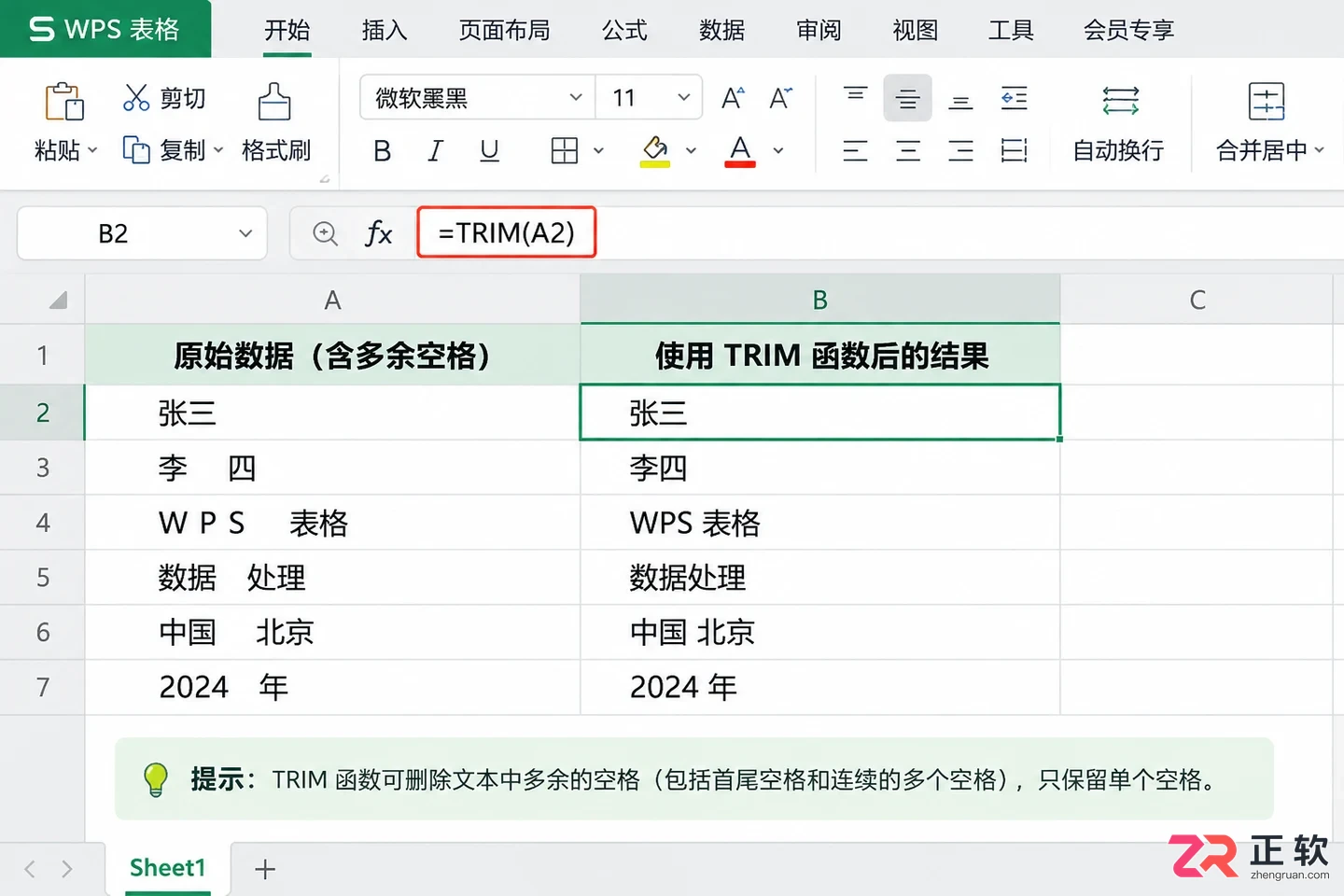This screenshot has height=896, width=1344.
Task: Click the Cut (剪切) scissors icon
Action: click(136, 97)
